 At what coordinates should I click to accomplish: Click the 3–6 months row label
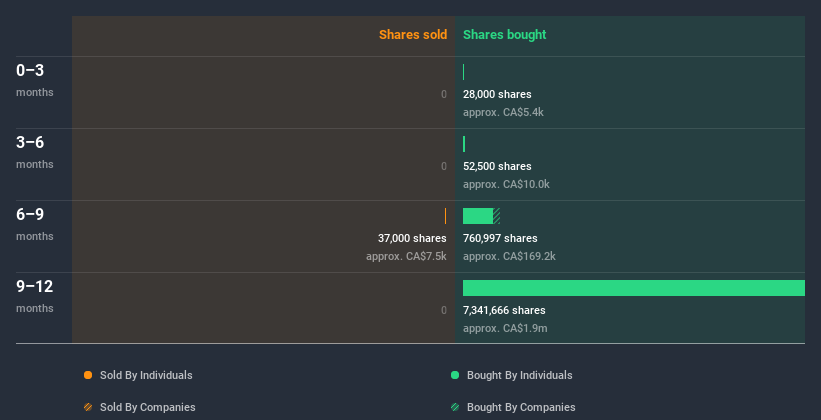(x=35, y=152)
